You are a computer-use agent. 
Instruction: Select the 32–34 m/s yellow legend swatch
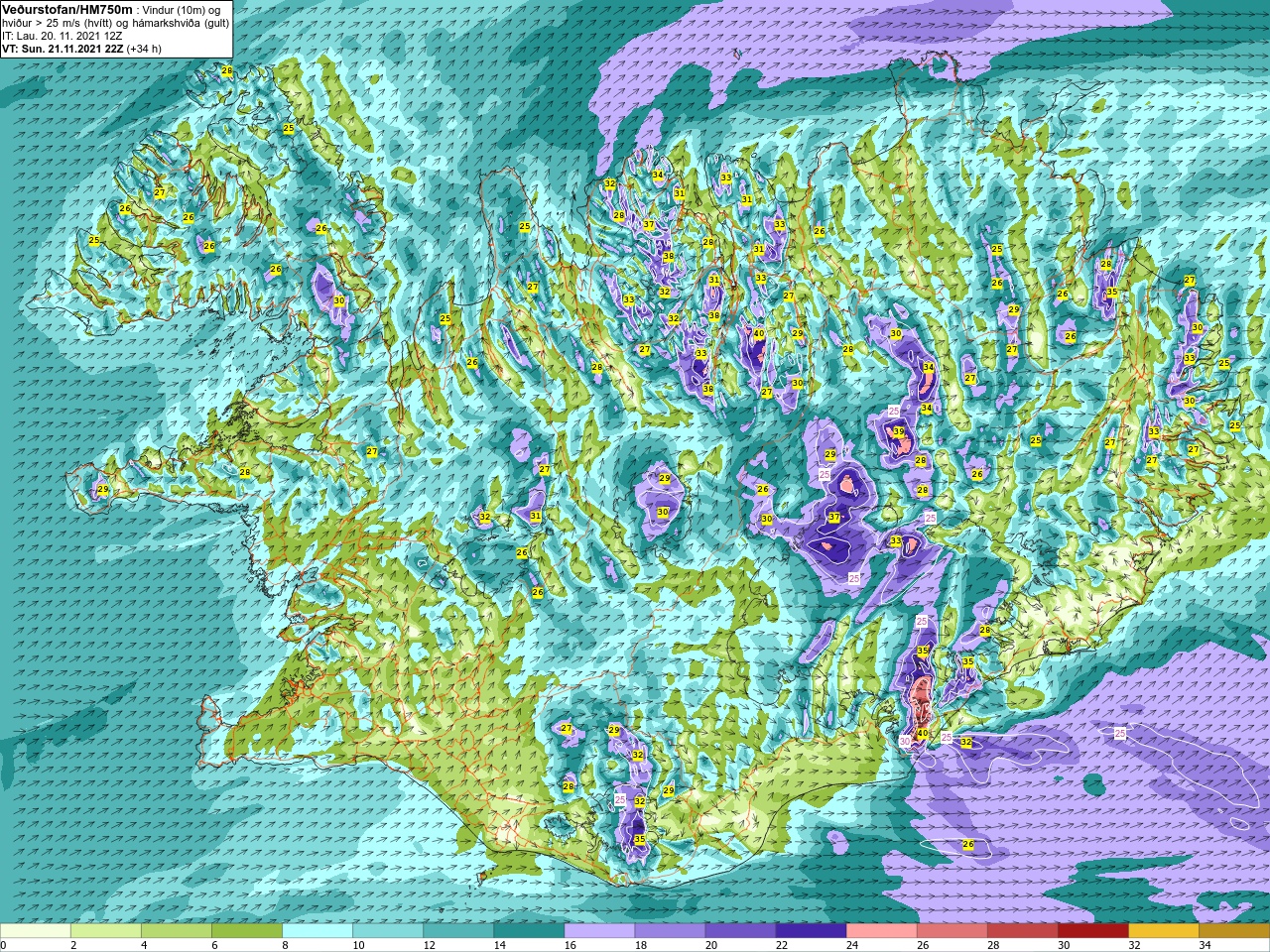(1163, 931)
